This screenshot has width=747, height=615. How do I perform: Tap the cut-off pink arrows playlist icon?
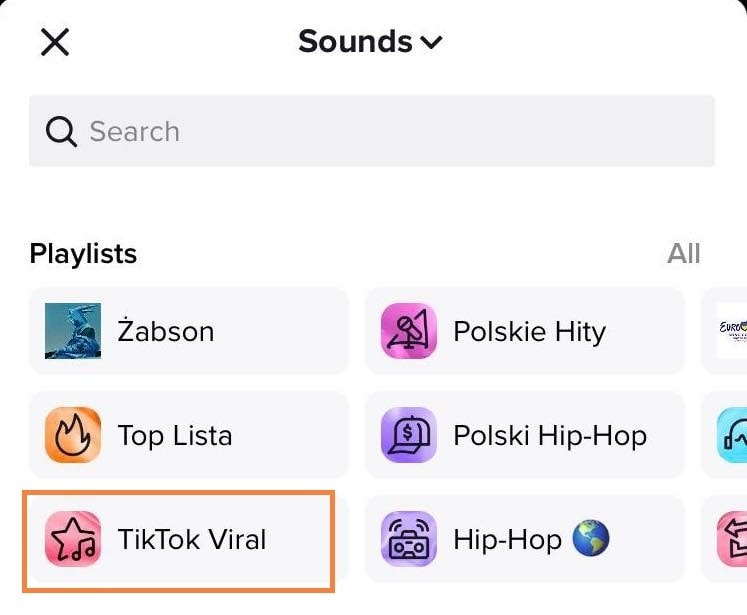point(733,540)
